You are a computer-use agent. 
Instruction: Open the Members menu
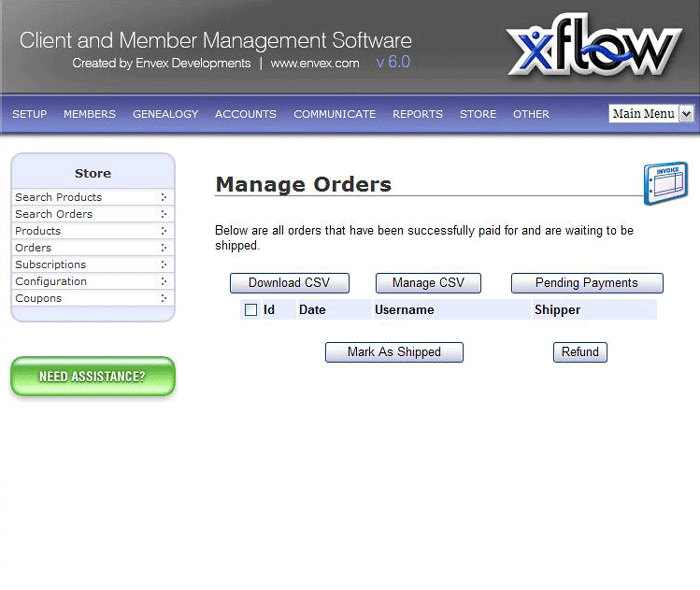tap(90, 114)
